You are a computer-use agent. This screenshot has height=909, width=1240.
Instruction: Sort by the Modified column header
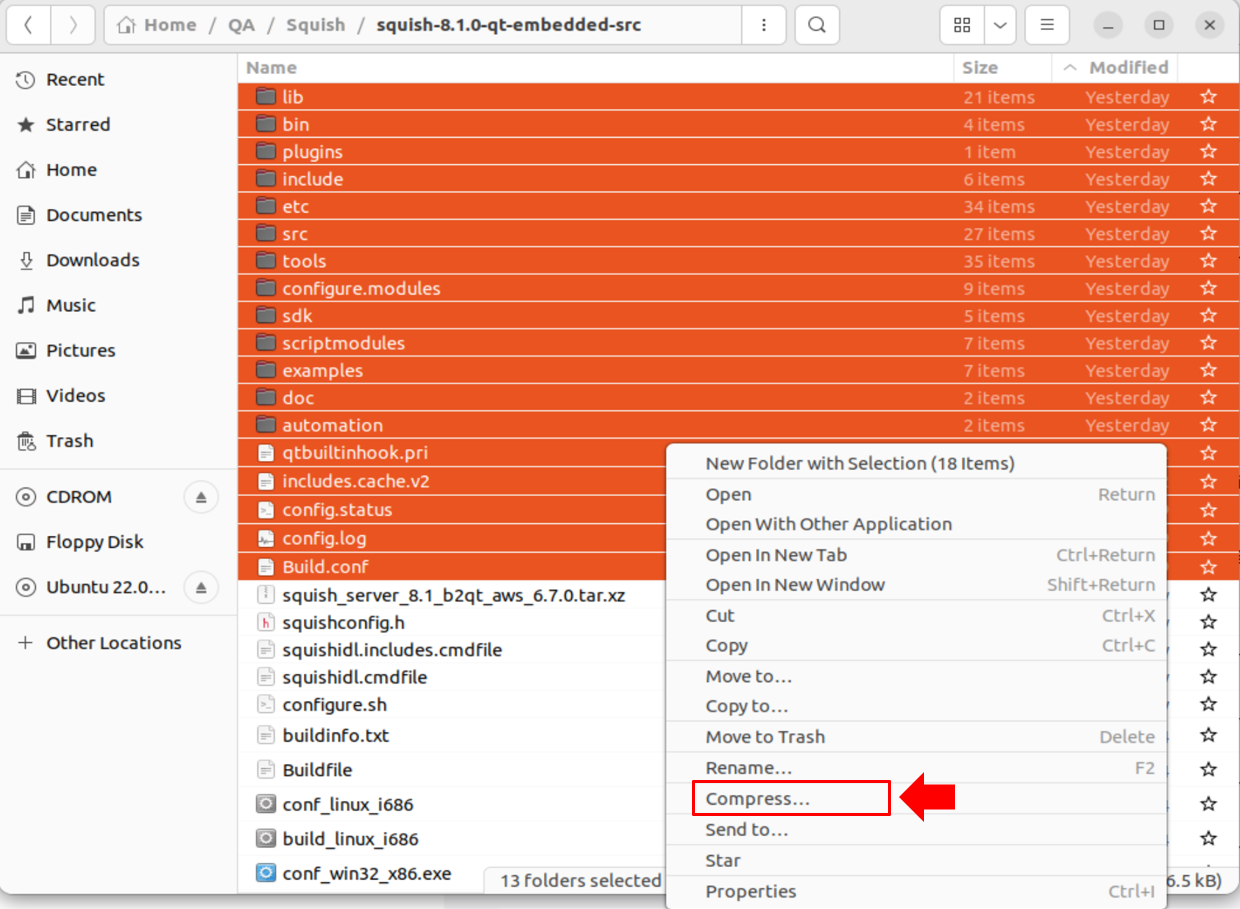coord(1127,68)
